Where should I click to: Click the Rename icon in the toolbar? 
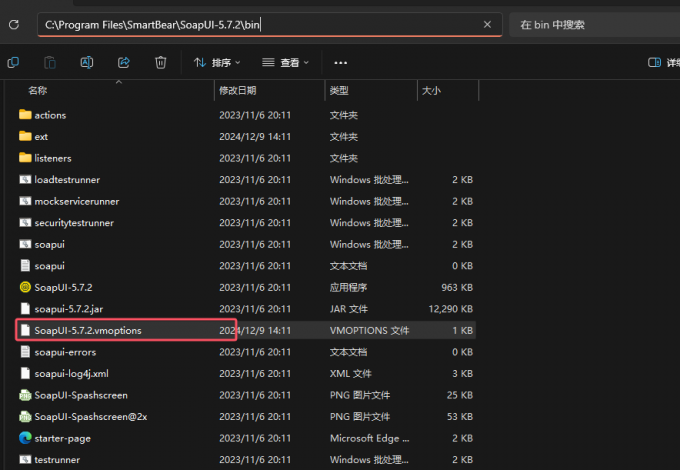click(87, 62)
